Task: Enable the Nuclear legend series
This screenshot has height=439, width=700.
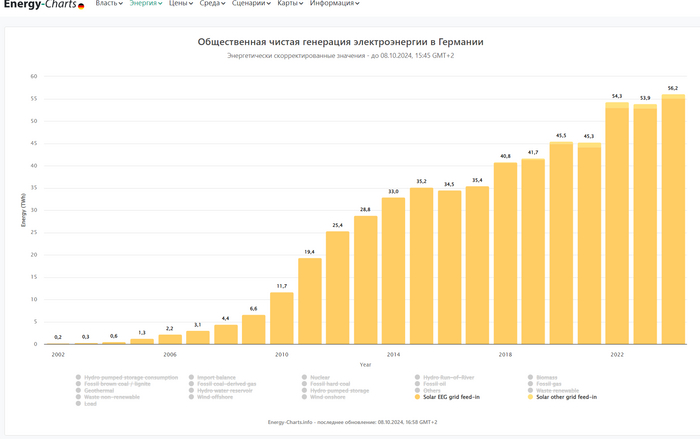Action: pos(316,377)
